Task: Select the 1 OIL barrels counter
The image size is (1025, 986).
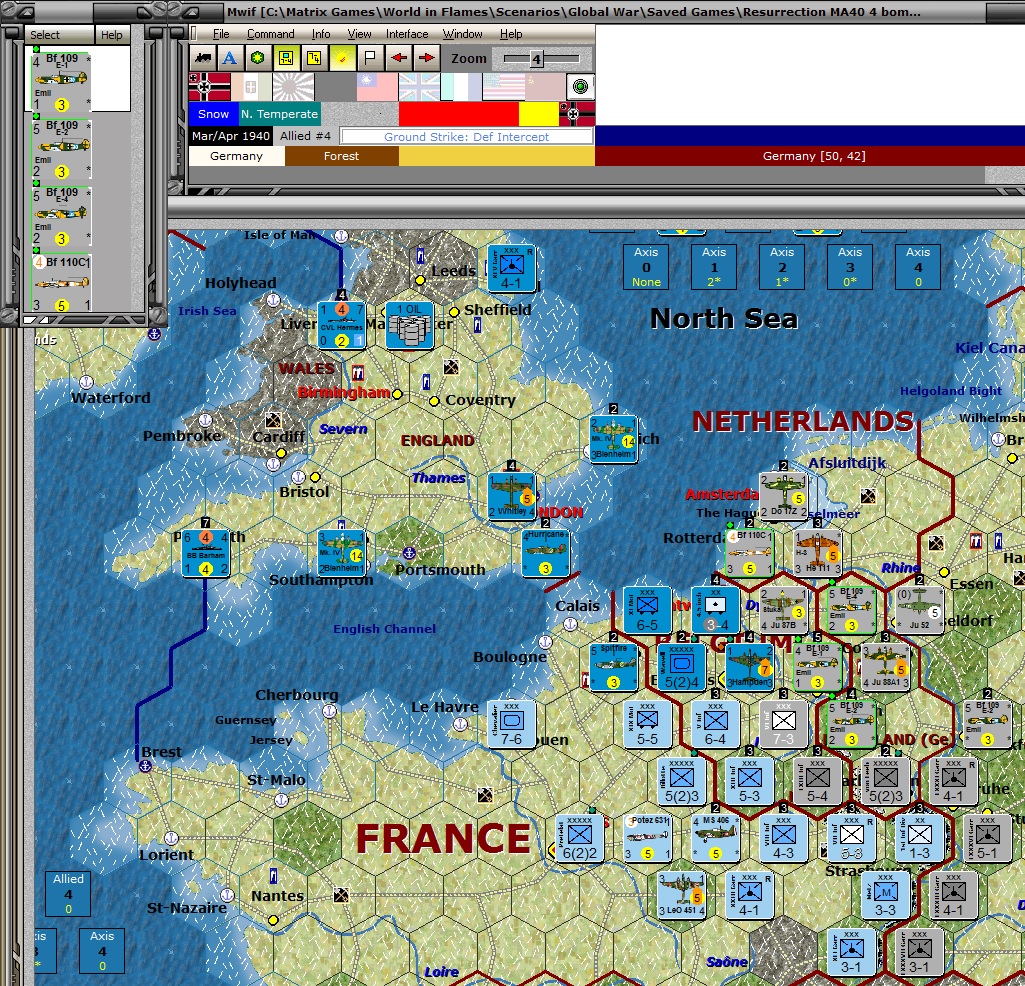Action: (409, 325)
